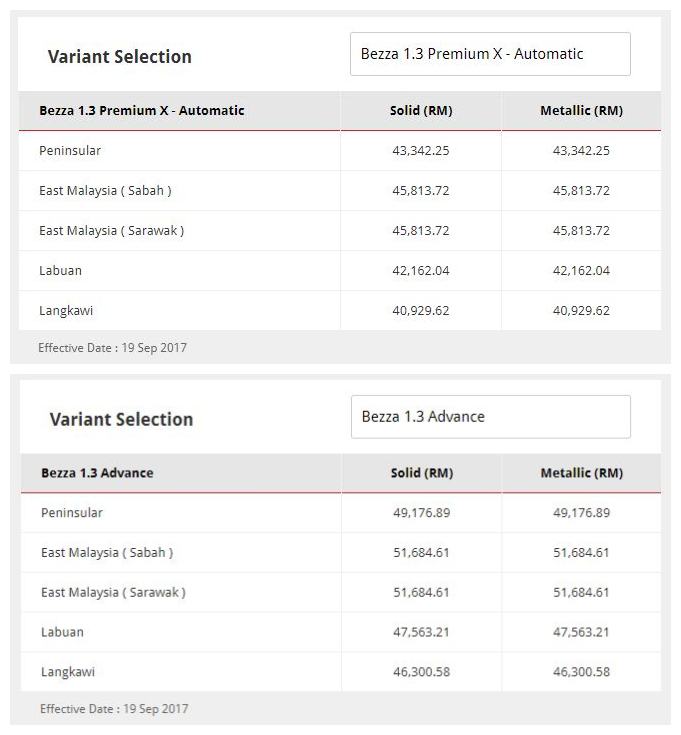Click the 43,342.25 solid price for Peninsular

point(421,151)
